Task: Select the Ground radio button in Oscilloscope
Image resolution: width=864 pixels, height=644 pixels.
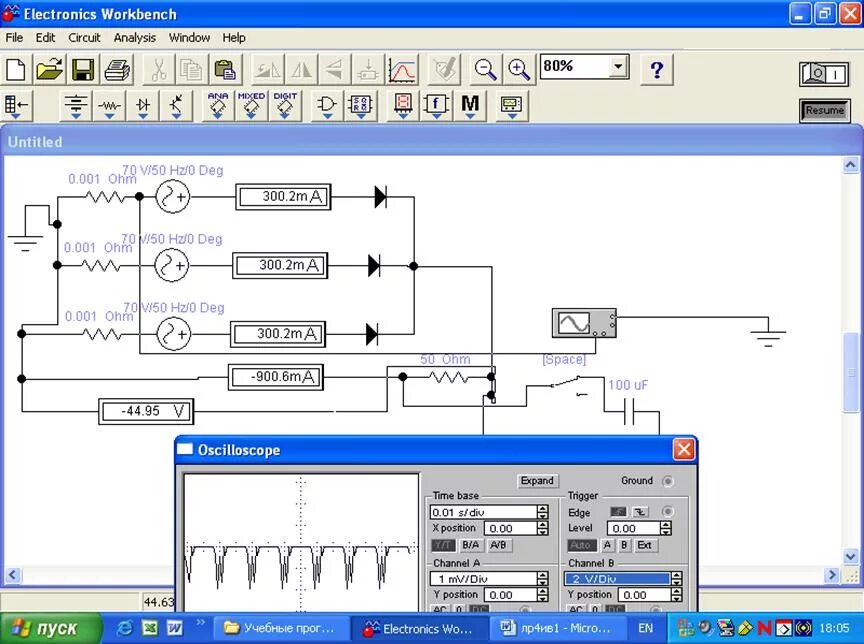Action: [x=667, y=481]
